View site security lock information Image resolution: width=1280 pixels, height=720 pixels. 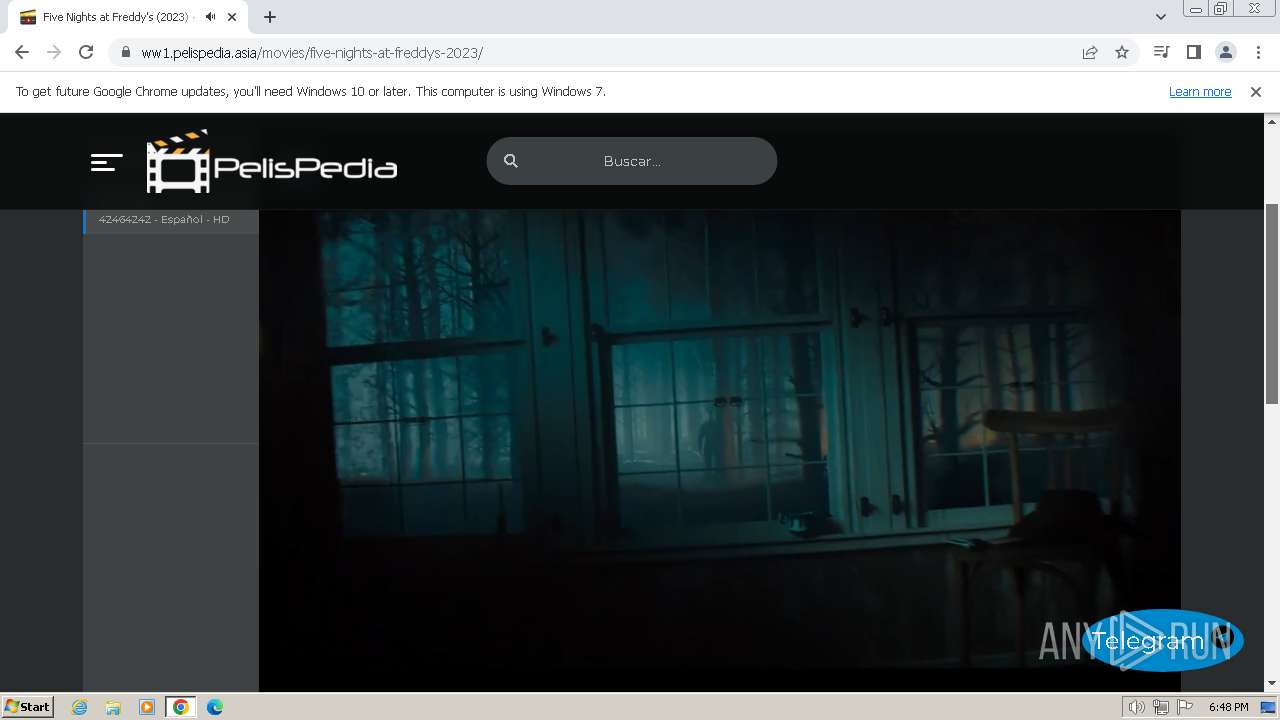(126, 52)
